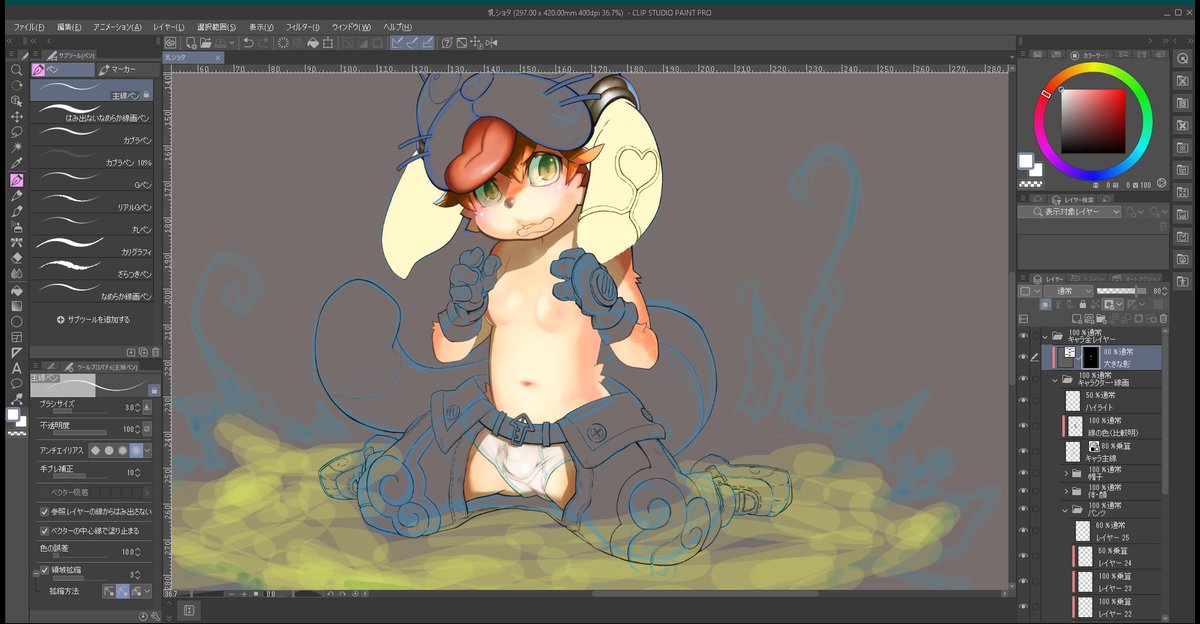Select the Eyedropper tool
Screen dimensions: 1200x624
16,163
